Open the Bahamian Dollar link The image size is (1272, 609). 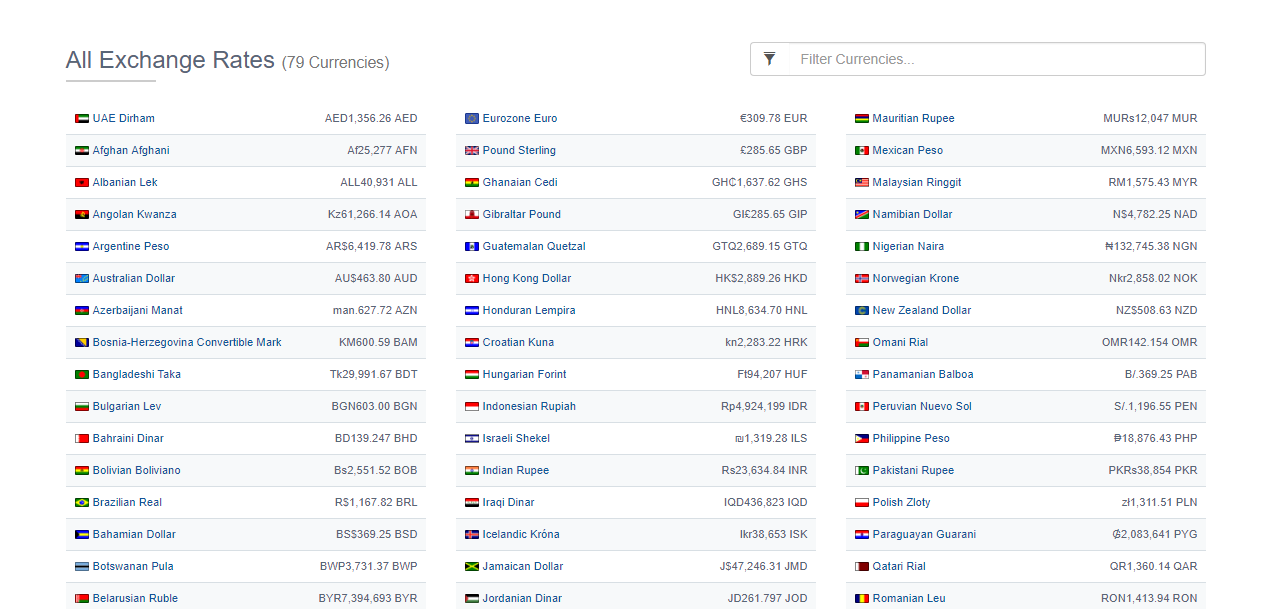(x=134, y=534)
